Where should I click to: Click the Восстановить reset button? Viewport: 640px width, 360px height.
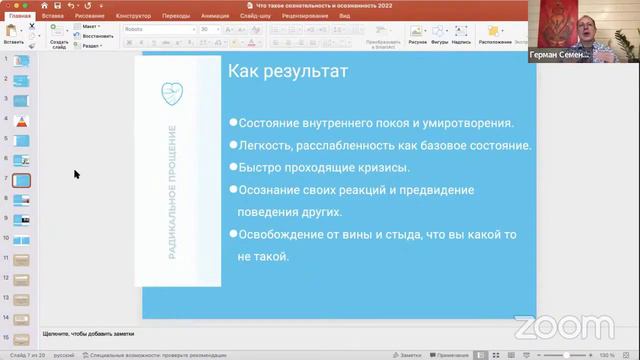pos(93,36)
